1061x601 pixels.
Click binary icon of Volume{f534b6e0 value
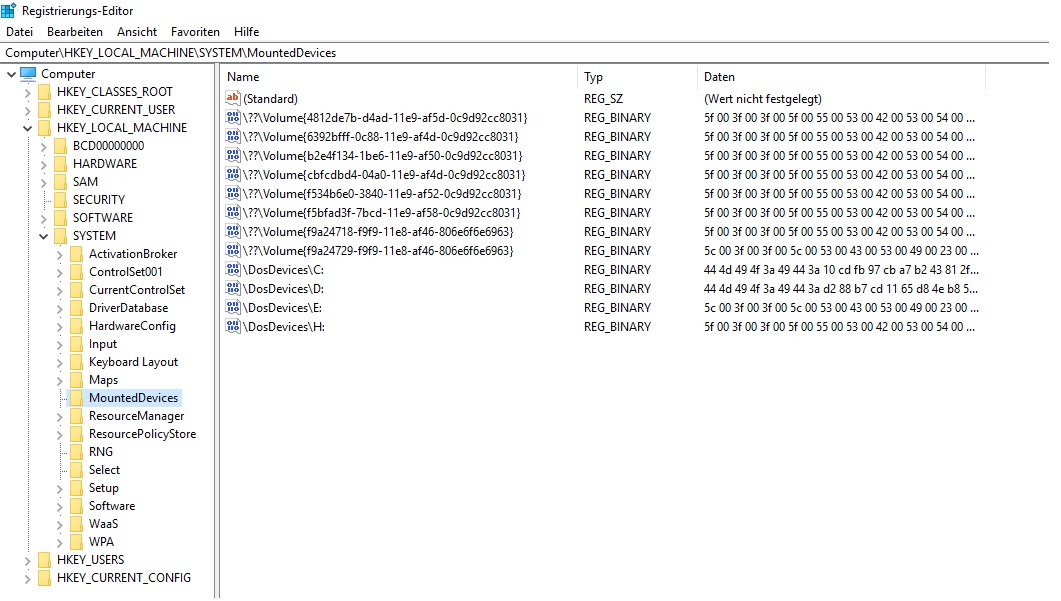click(233, 193)
